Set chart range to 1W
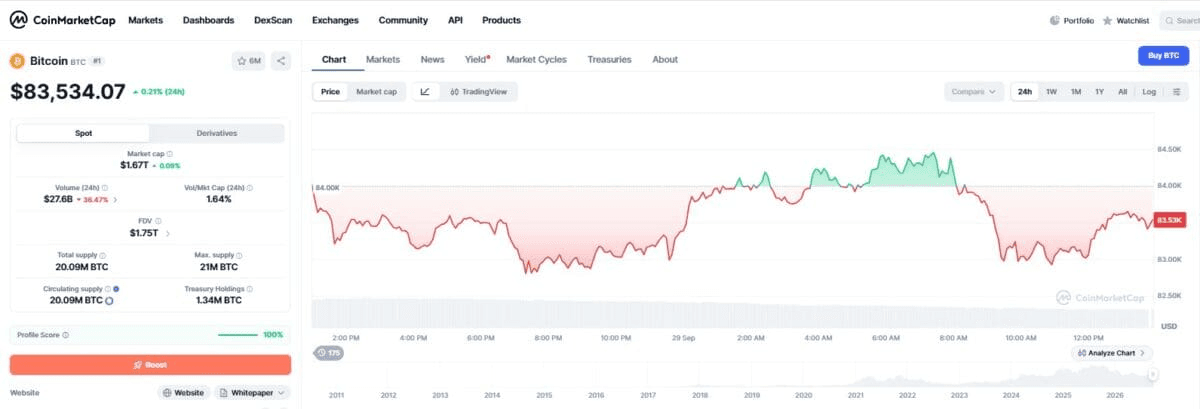Image resolution: width=1200 pixels, height=409 pixels. coord(1051,92)
